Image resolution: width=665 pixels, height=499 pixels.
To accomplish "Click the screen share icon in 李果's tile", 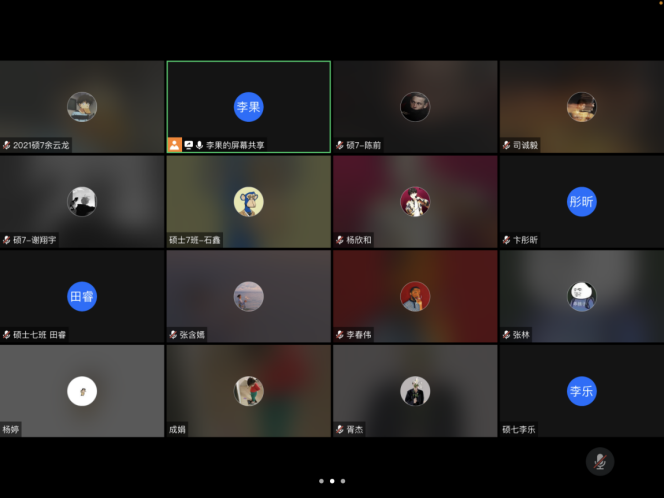I will (188, 145).
